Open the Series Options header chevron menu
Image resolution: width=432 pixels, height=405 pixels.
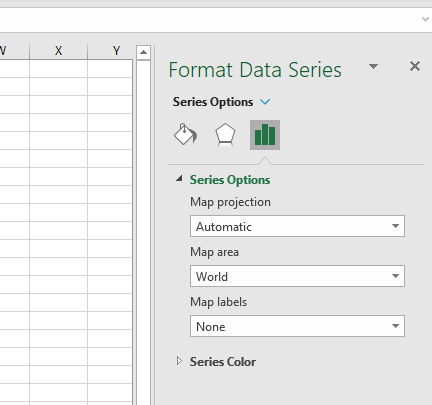tap(265, 102)
